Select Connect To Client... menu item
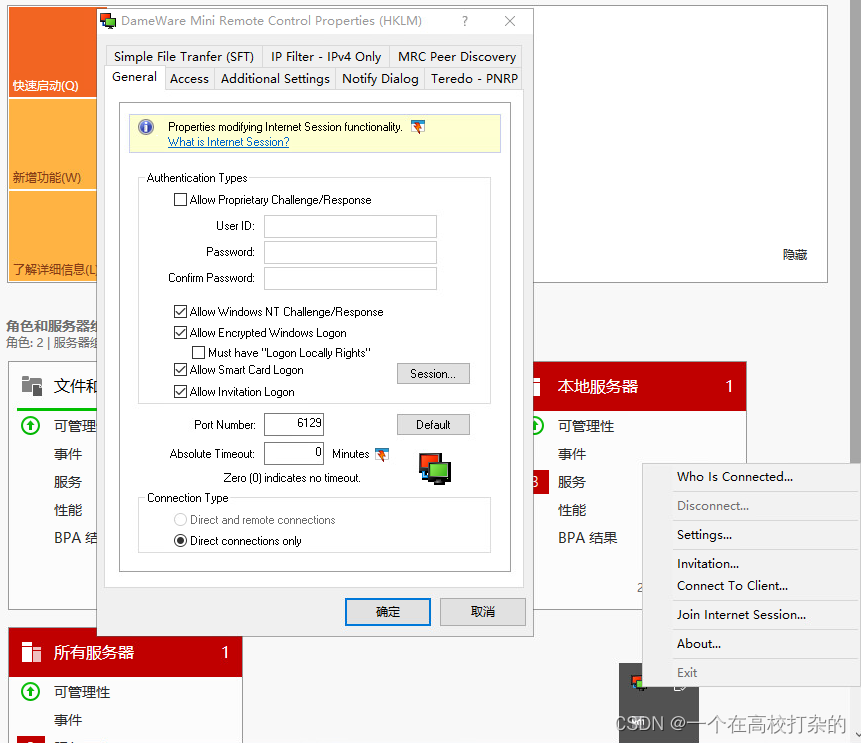This screenshot has width=861, height=743. click(750, 586)
